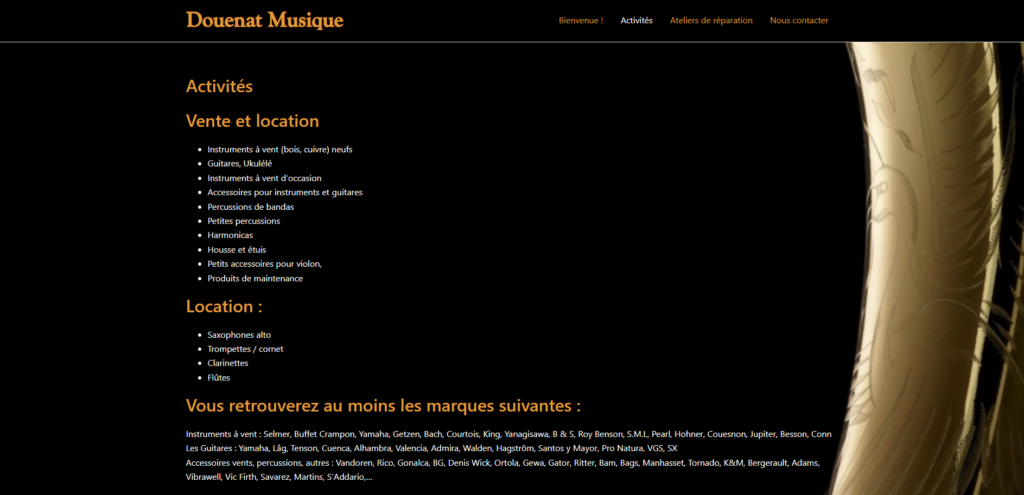The image size is (1024, 495).
Task: Click Petits accessoires pour violon item
Action: click(264, 264)
